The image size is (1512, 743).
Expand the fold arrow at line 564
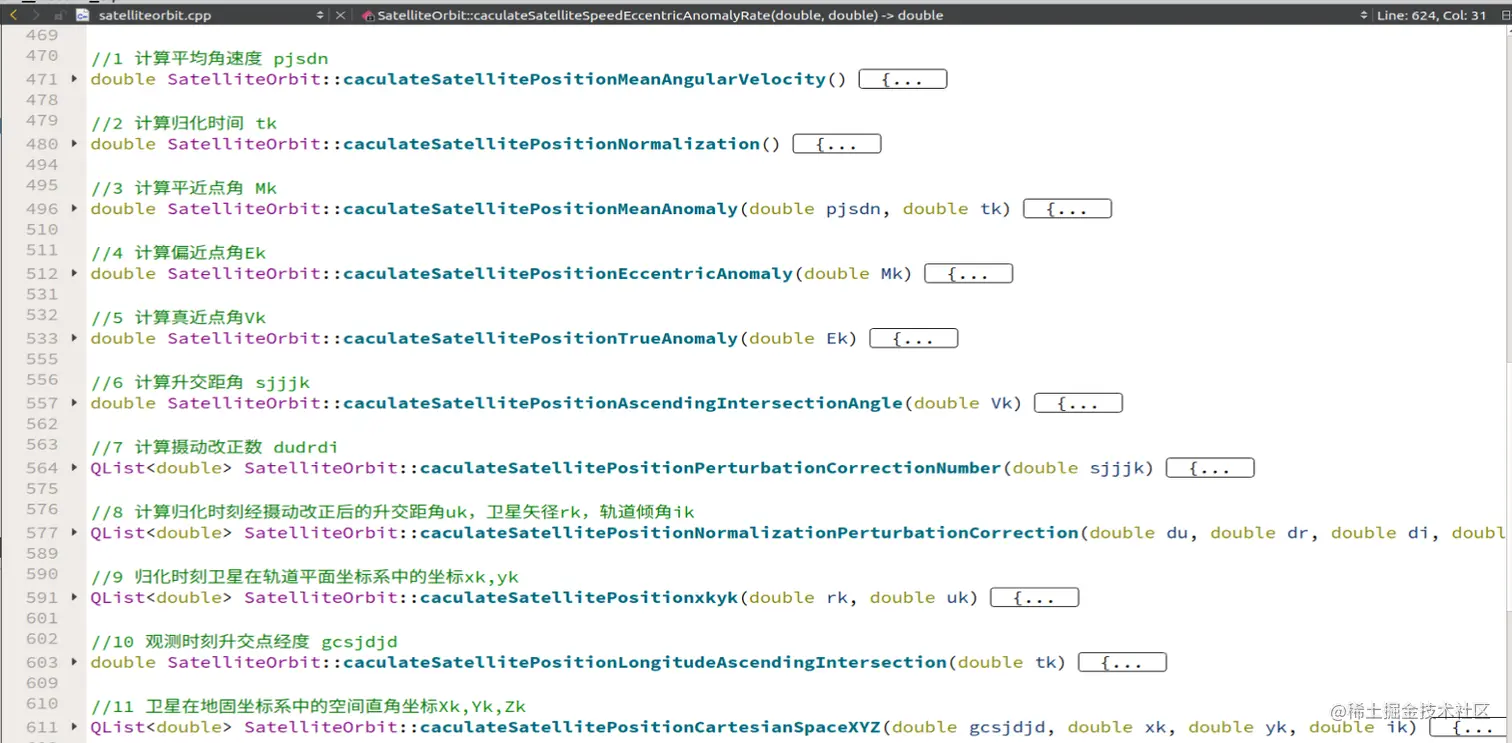pyautogui.click(x=74, y=467)
